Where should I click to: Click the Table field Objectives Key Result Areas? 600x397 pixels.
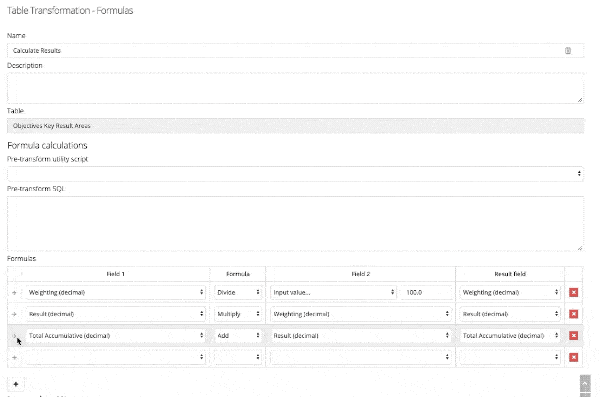pos(295,126)
